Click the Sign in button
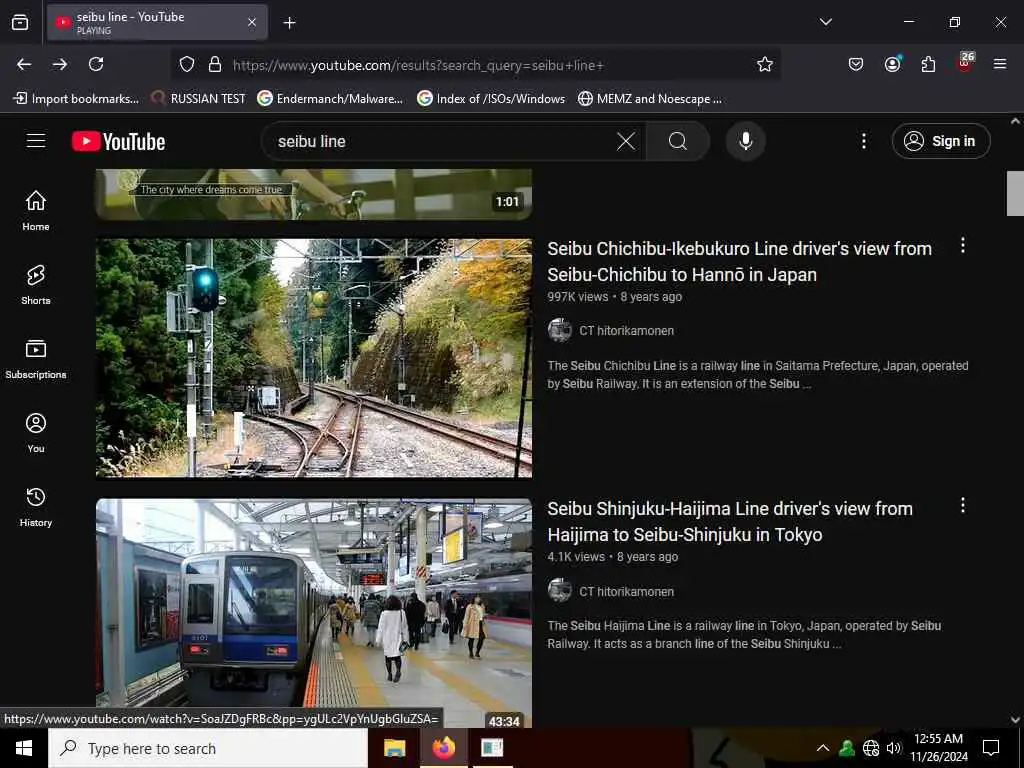Viewport: 1024px width, 768px height. [x=941, y=141]
